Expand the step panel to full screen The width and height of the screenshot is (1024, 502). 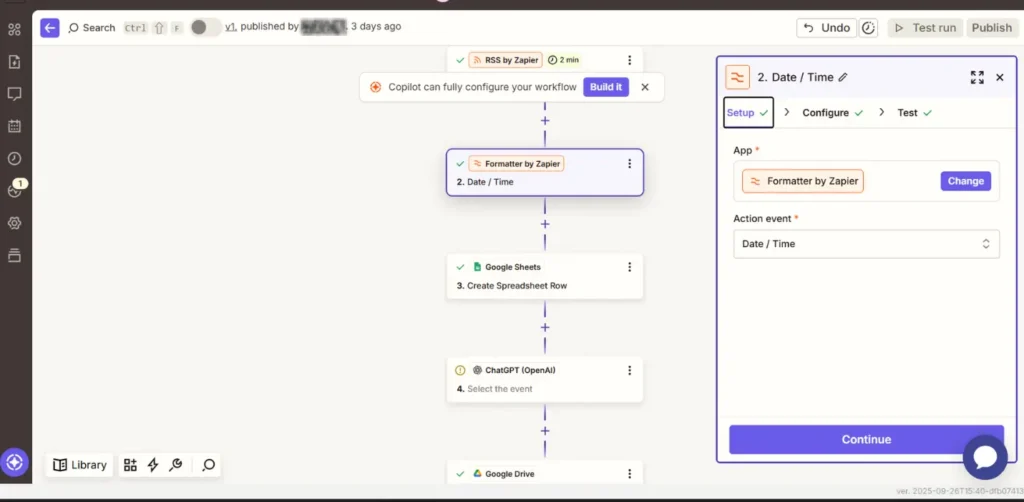[x=977, y=77]
